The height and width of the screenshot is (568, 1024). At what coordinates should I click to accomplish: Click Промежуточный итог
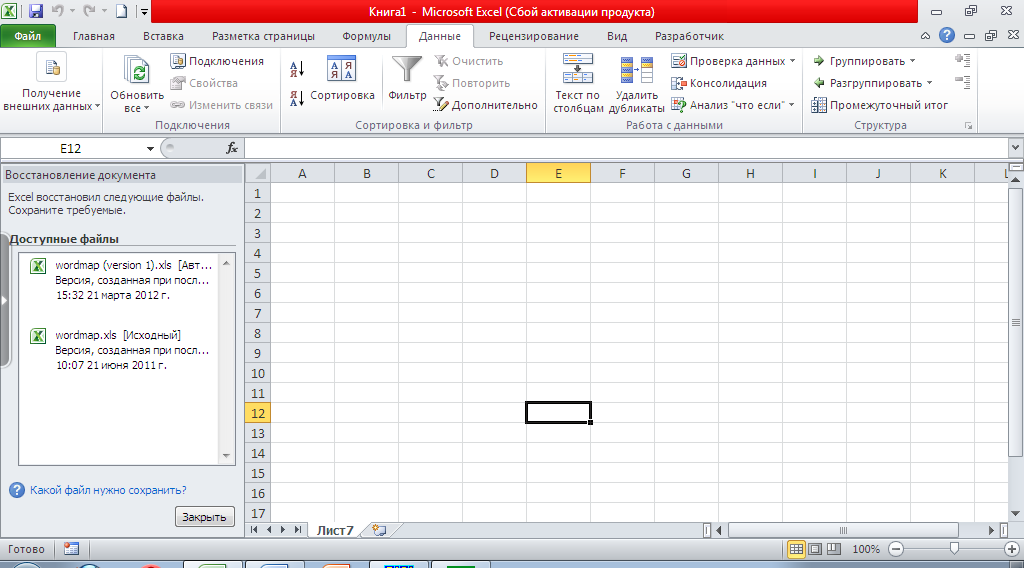879,104
